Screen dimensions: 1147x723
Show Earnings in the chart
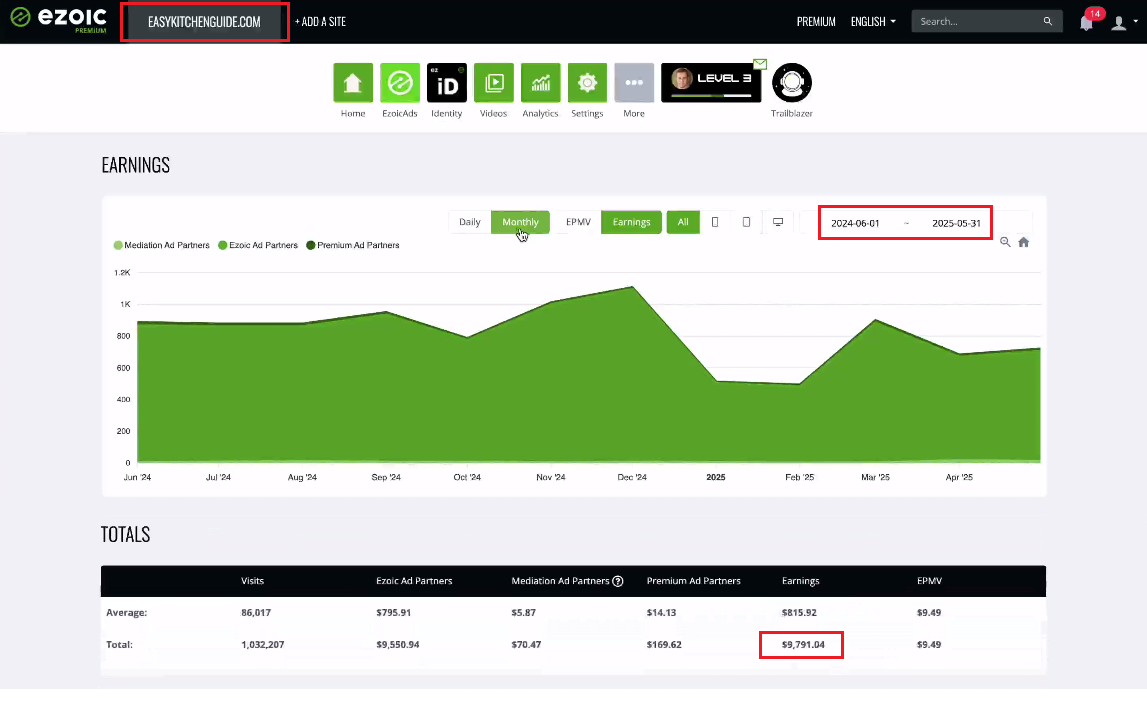coord(631,222)
